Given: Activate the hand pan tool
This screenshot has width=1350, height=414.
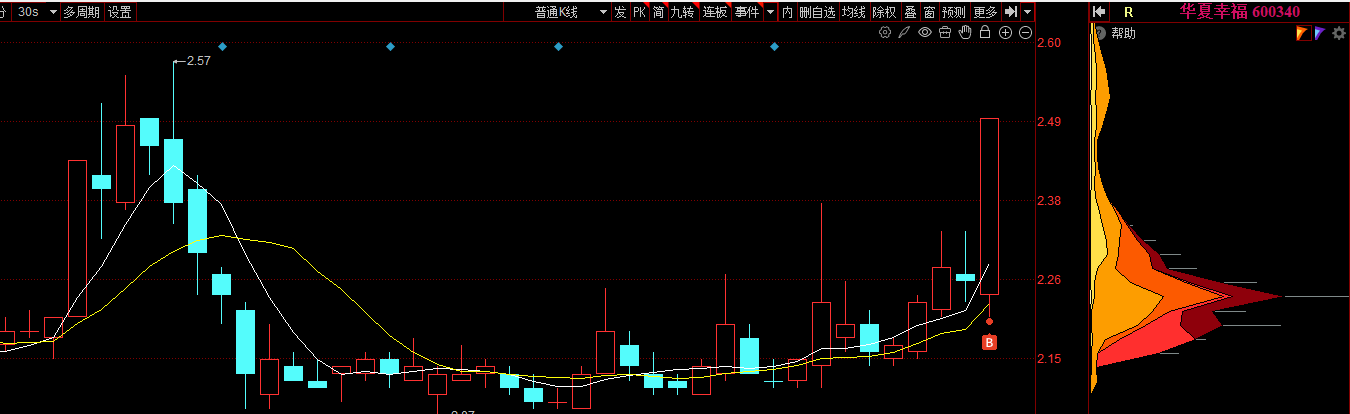Looking at the screenshot, I should (965, 32).
